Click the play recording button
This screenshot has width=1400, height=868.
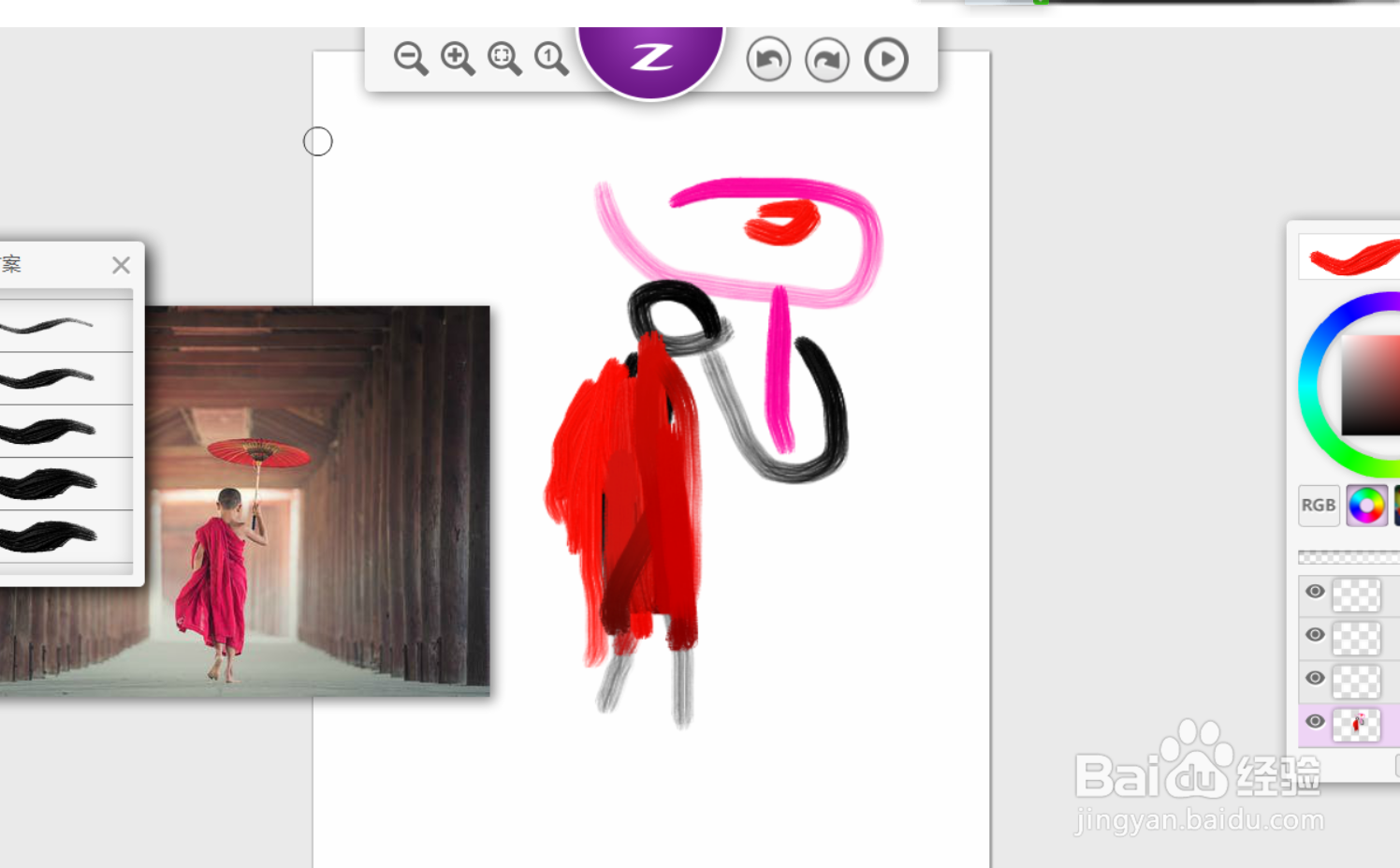[886, 60]
